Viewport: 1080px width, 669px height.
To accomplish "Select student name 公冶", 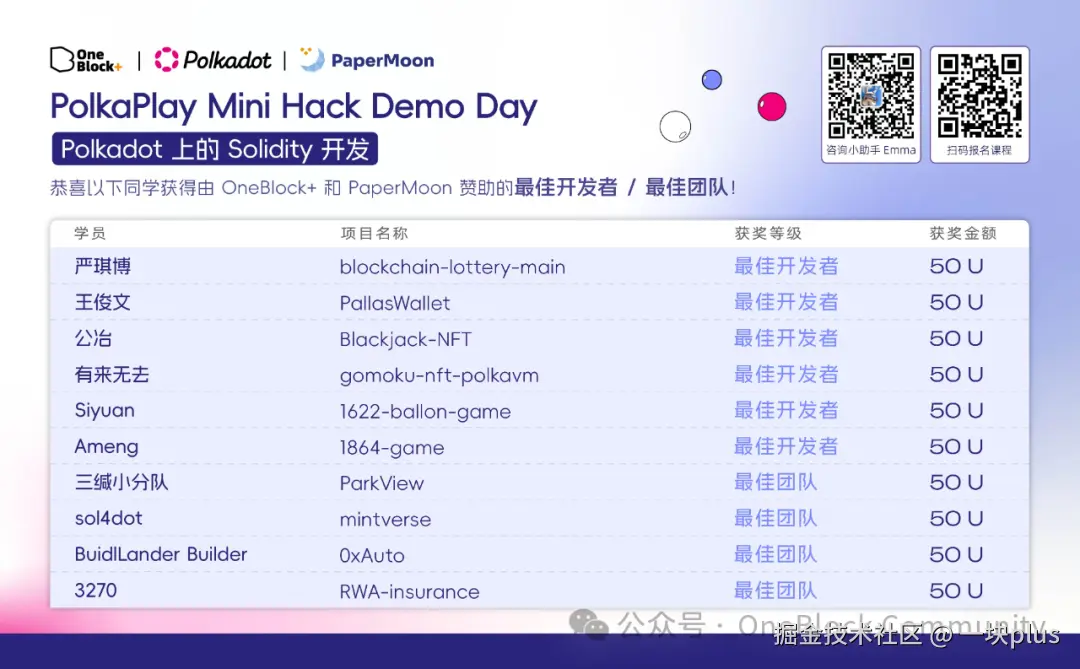I will point(93,338).
